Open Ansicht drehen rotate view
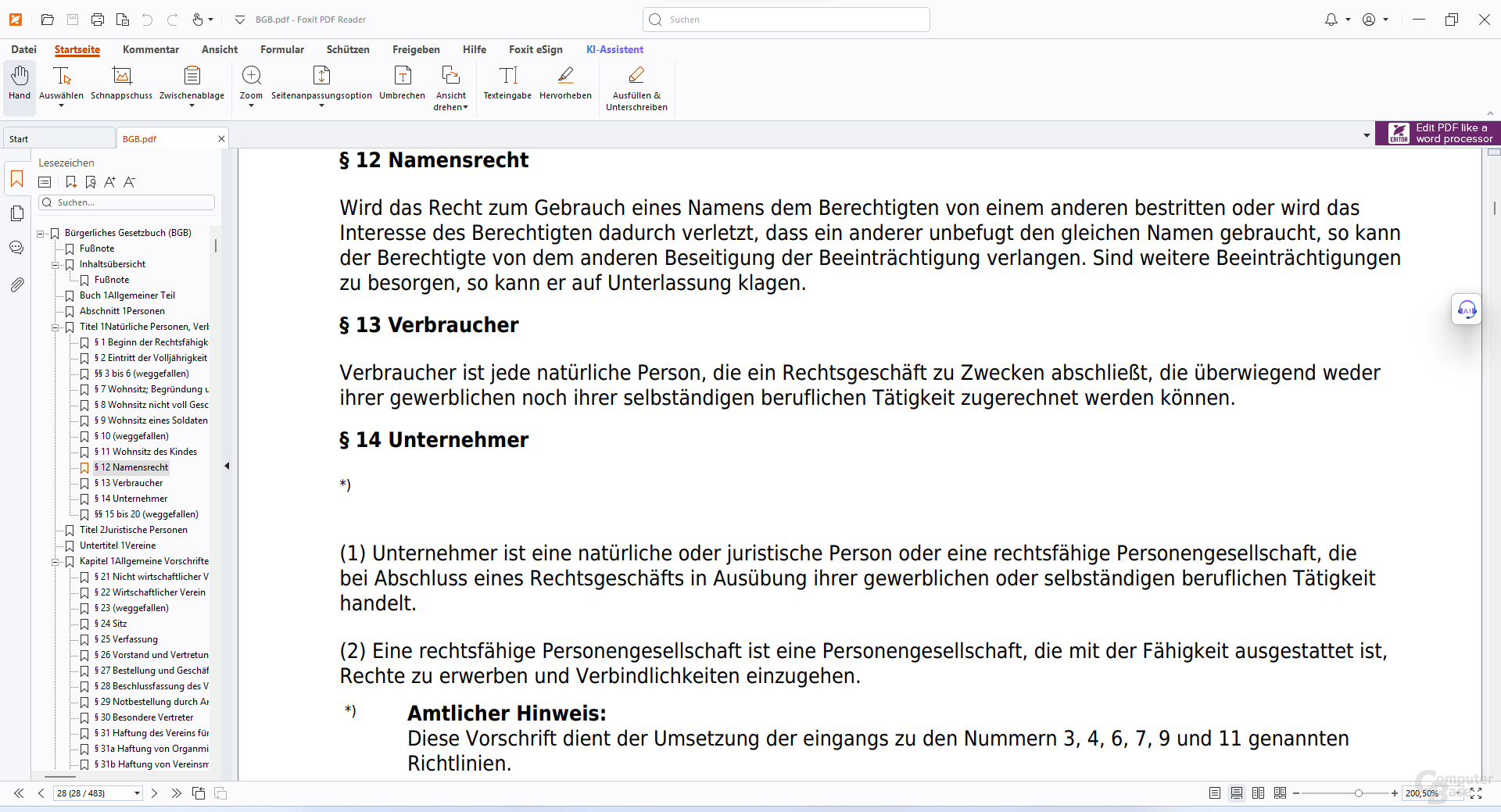The height and width of the screenshot is (812, 1501). click(x=450, y=88)
